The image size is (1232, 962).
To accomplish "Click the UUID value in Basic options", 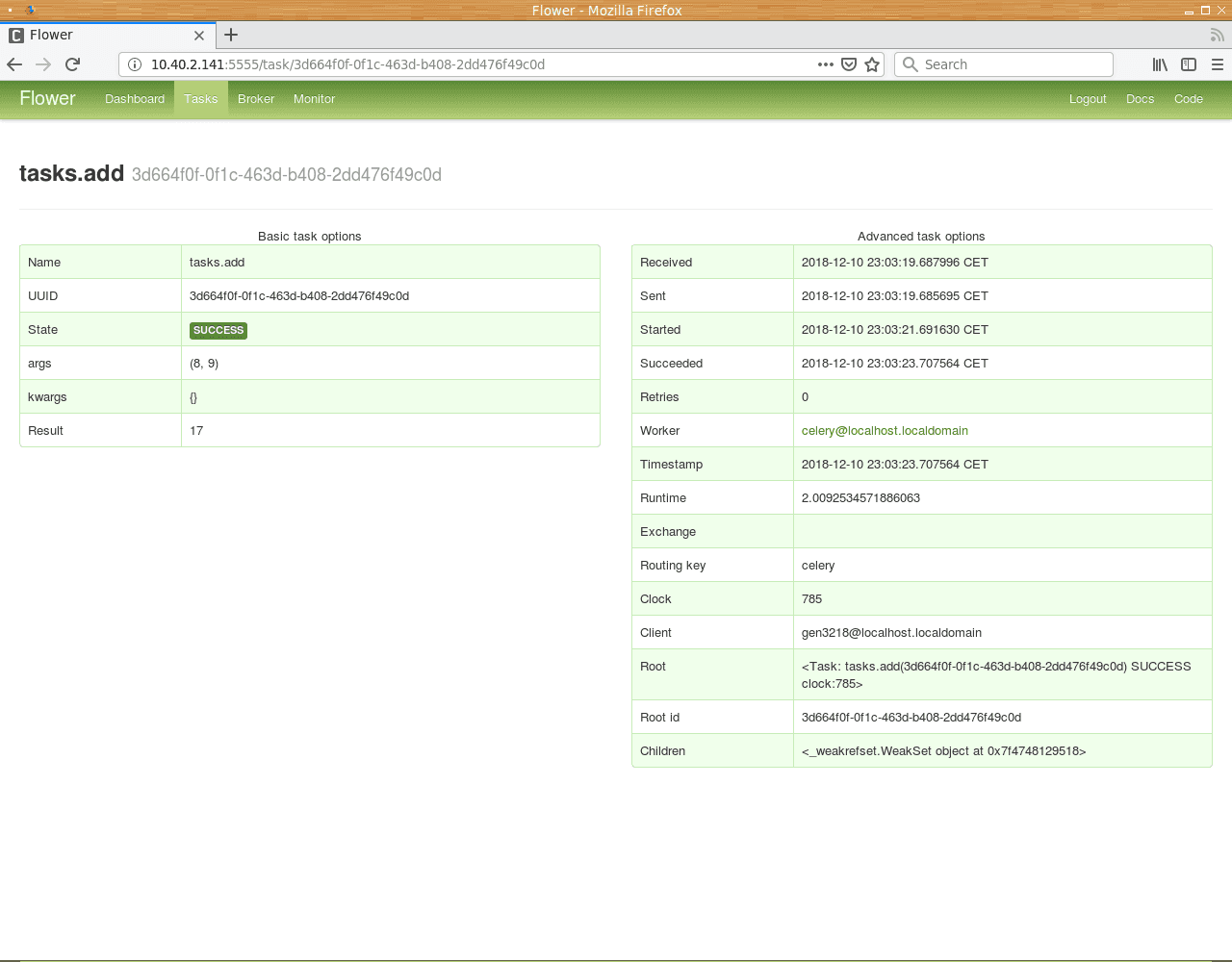I will pyautogui.click(x=299, y=296).
